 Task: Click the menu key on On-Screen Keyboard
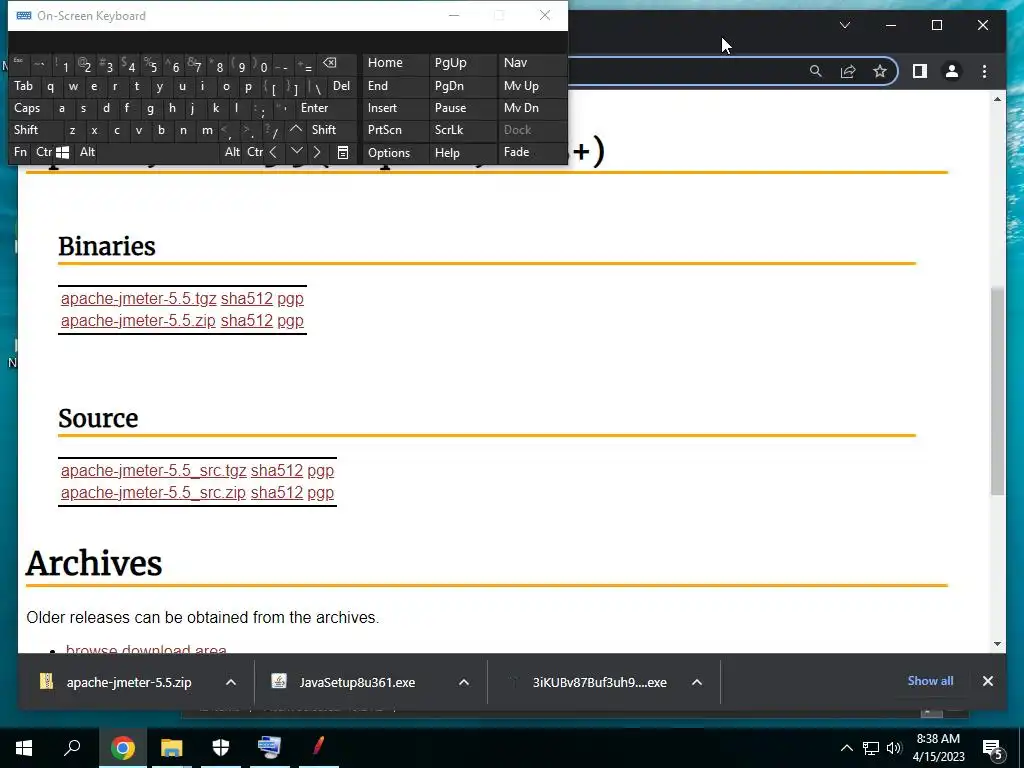343,152
